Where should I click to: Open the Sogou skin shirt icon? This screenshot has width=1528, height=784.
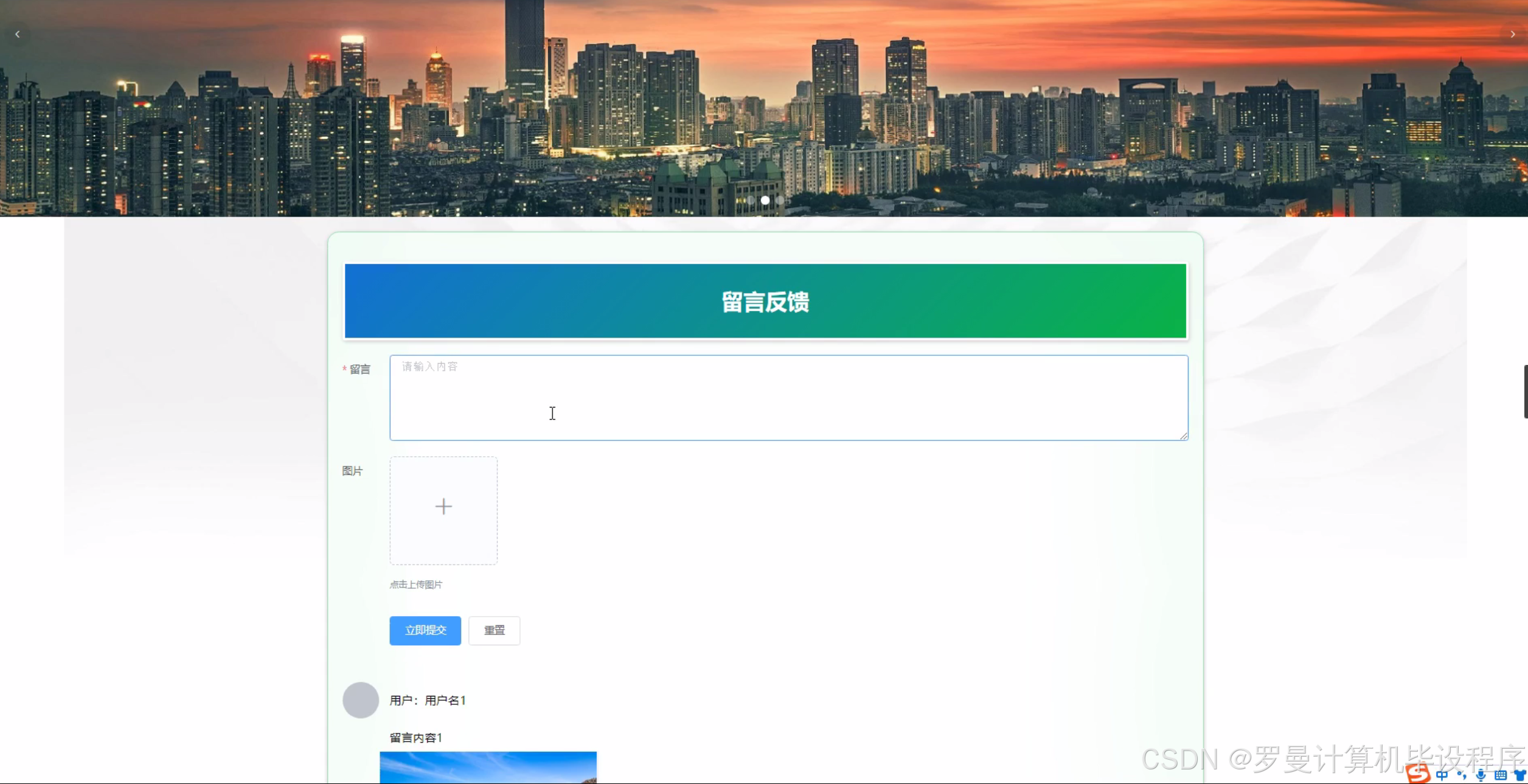[1519, 775]
